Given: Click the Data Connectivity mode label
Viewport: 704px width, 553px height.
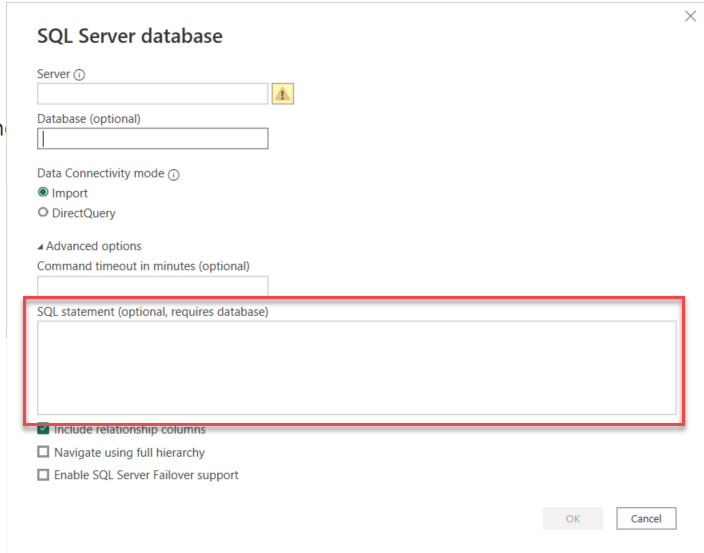Looking at the screenshot, I should coord(101,173).
